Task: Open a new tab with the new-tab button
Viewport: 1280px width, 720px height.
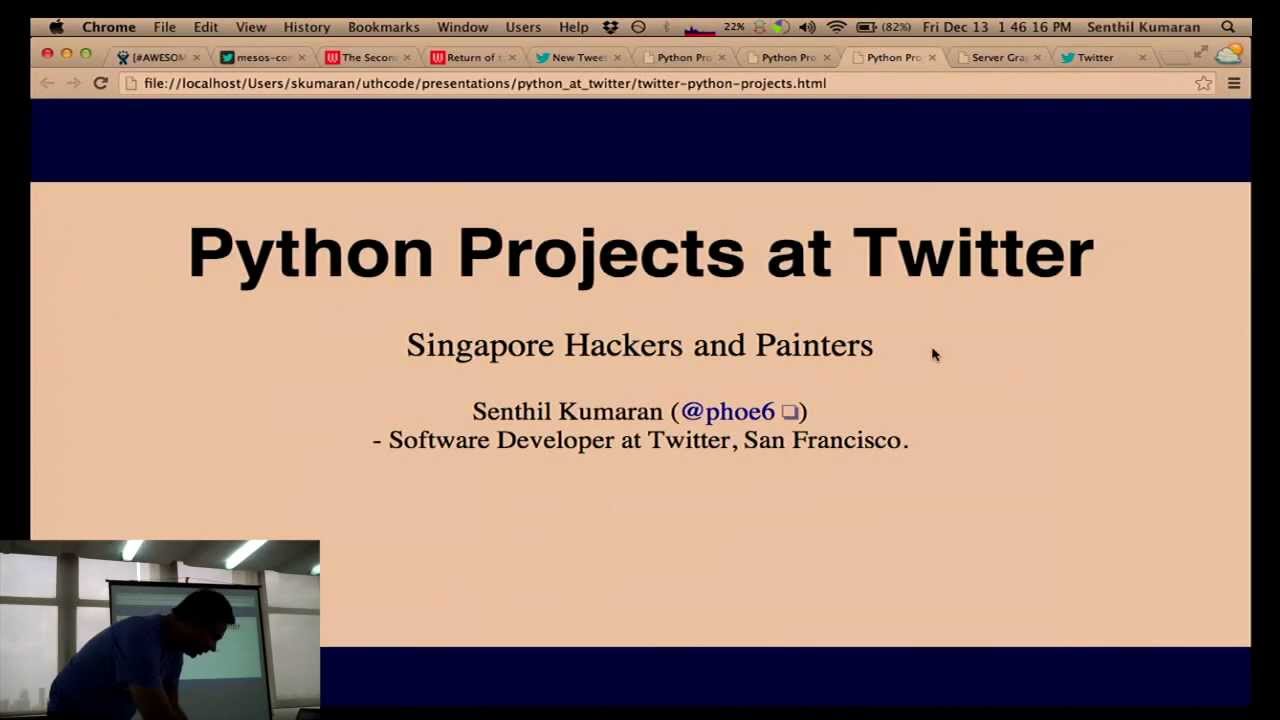Action: point(1175,58)
